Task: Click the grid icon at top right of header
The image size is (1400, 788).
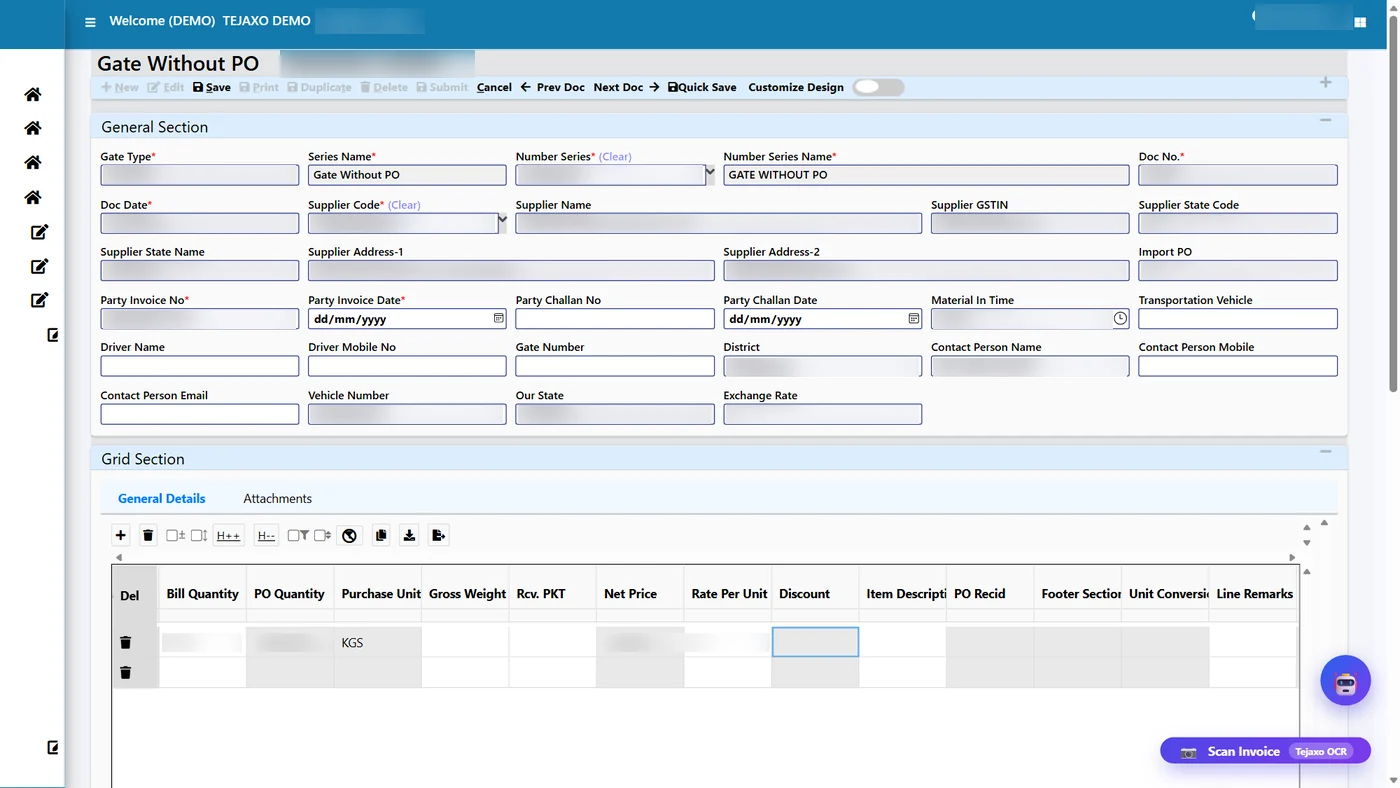Action: pos(1360,22)
